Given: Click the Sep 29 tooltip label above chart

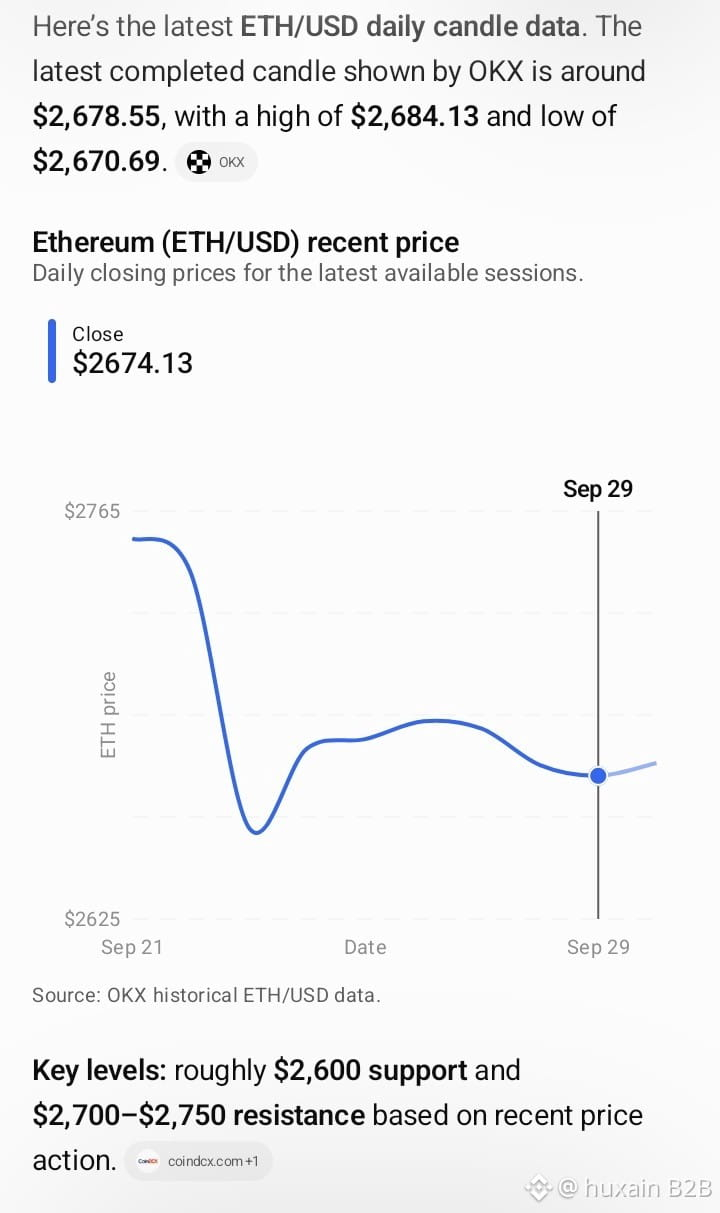Looking at the screenshot, I should [x=598, y=489].
